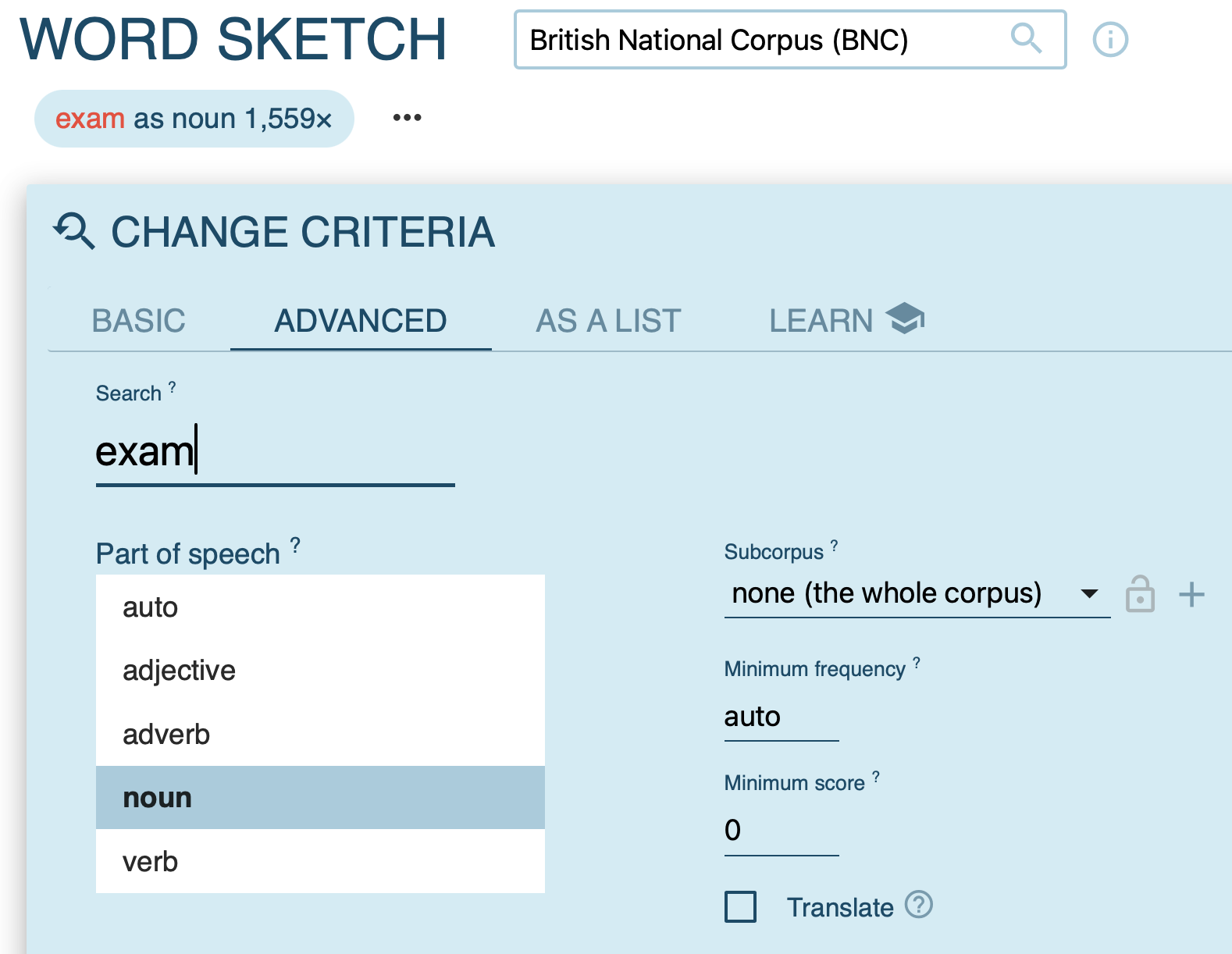Image resolution: width=1232 pixels, height=954 pixels.
Task: Click the subcorpus lock icon
Action: pyautogui.click(x=1140, y=595)
